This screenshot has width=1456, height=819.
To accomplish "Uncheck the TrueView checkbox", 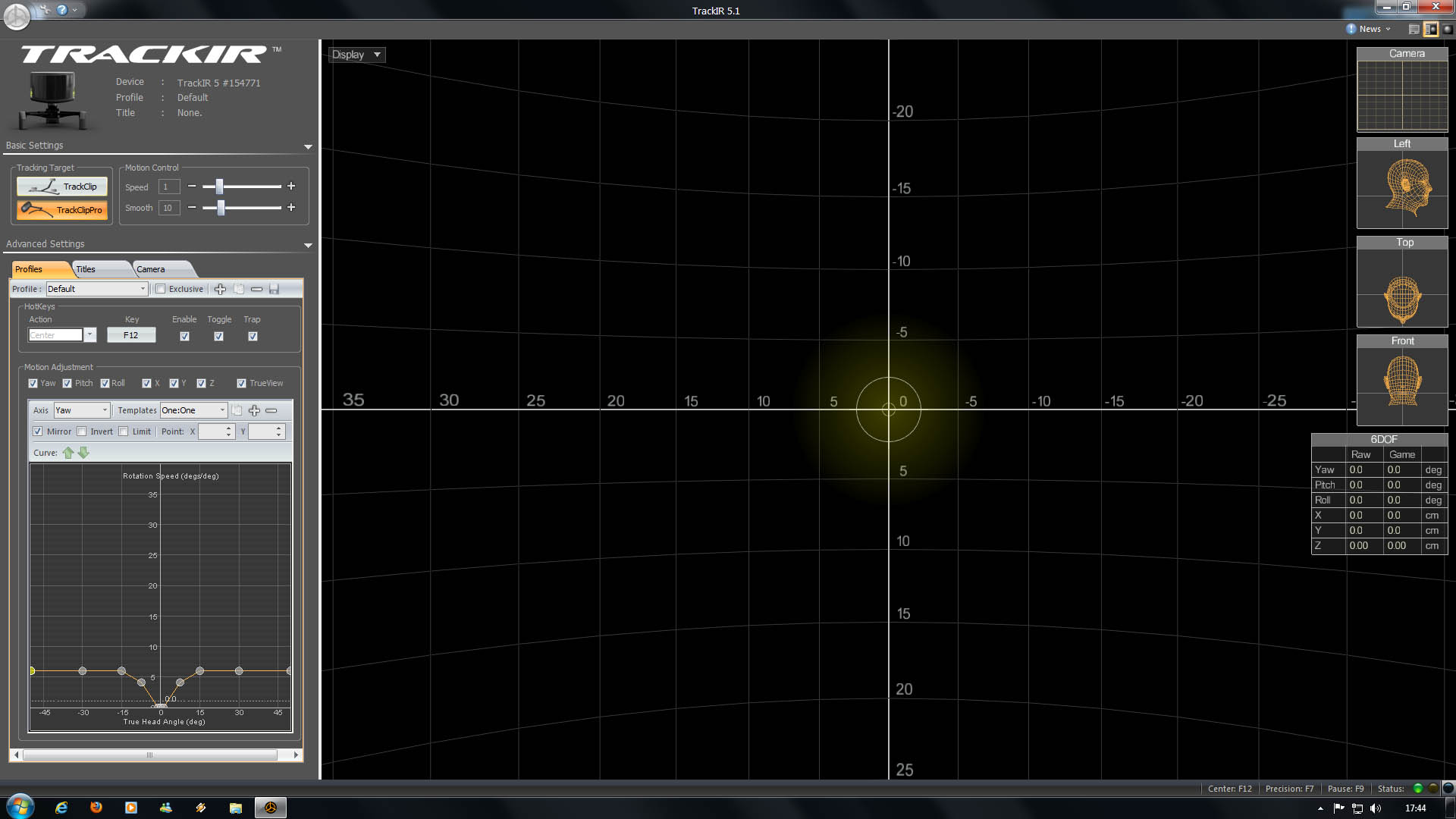I will [241, 383].
